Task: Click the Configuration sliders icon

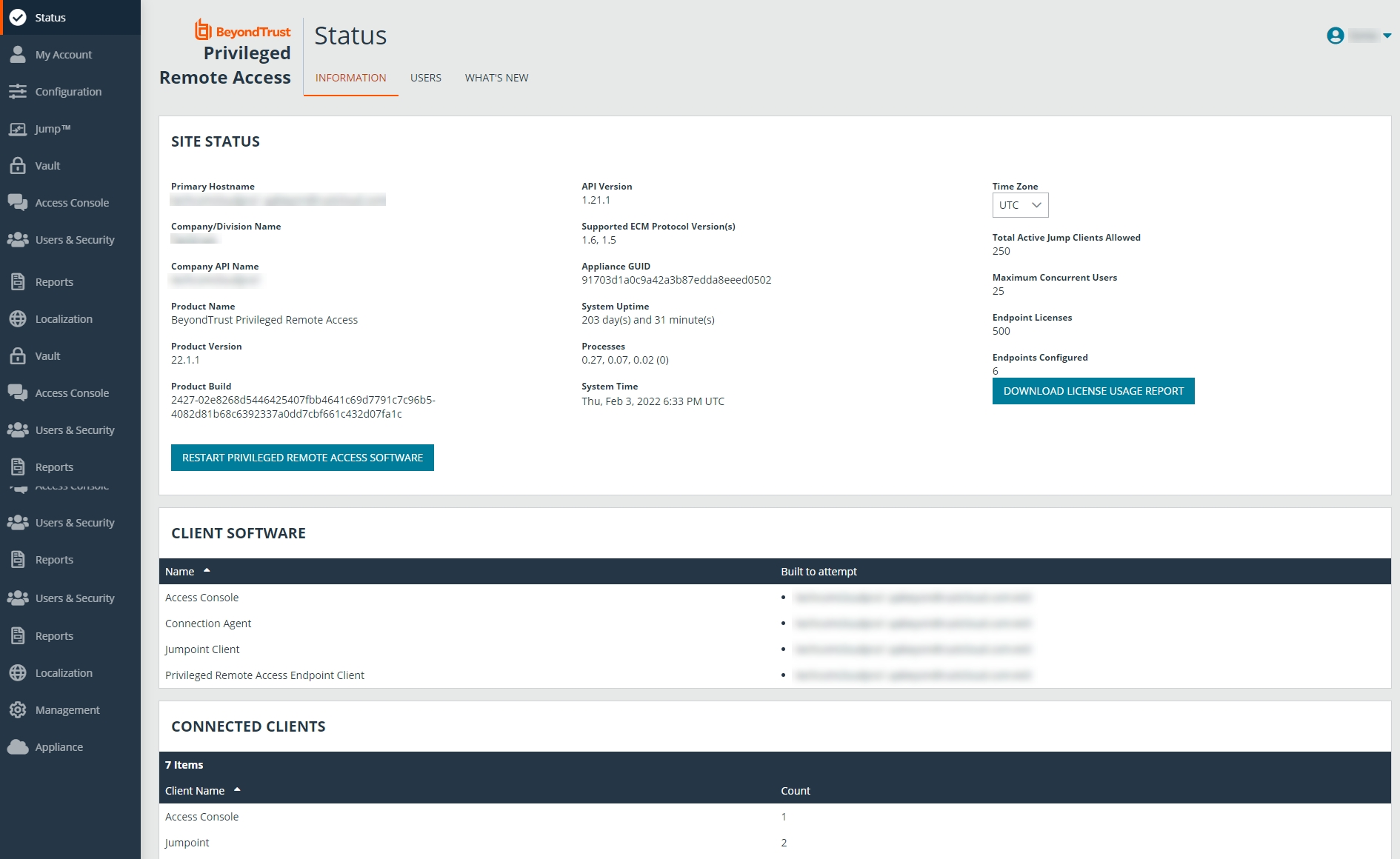Action: click(x=18, y=91)
